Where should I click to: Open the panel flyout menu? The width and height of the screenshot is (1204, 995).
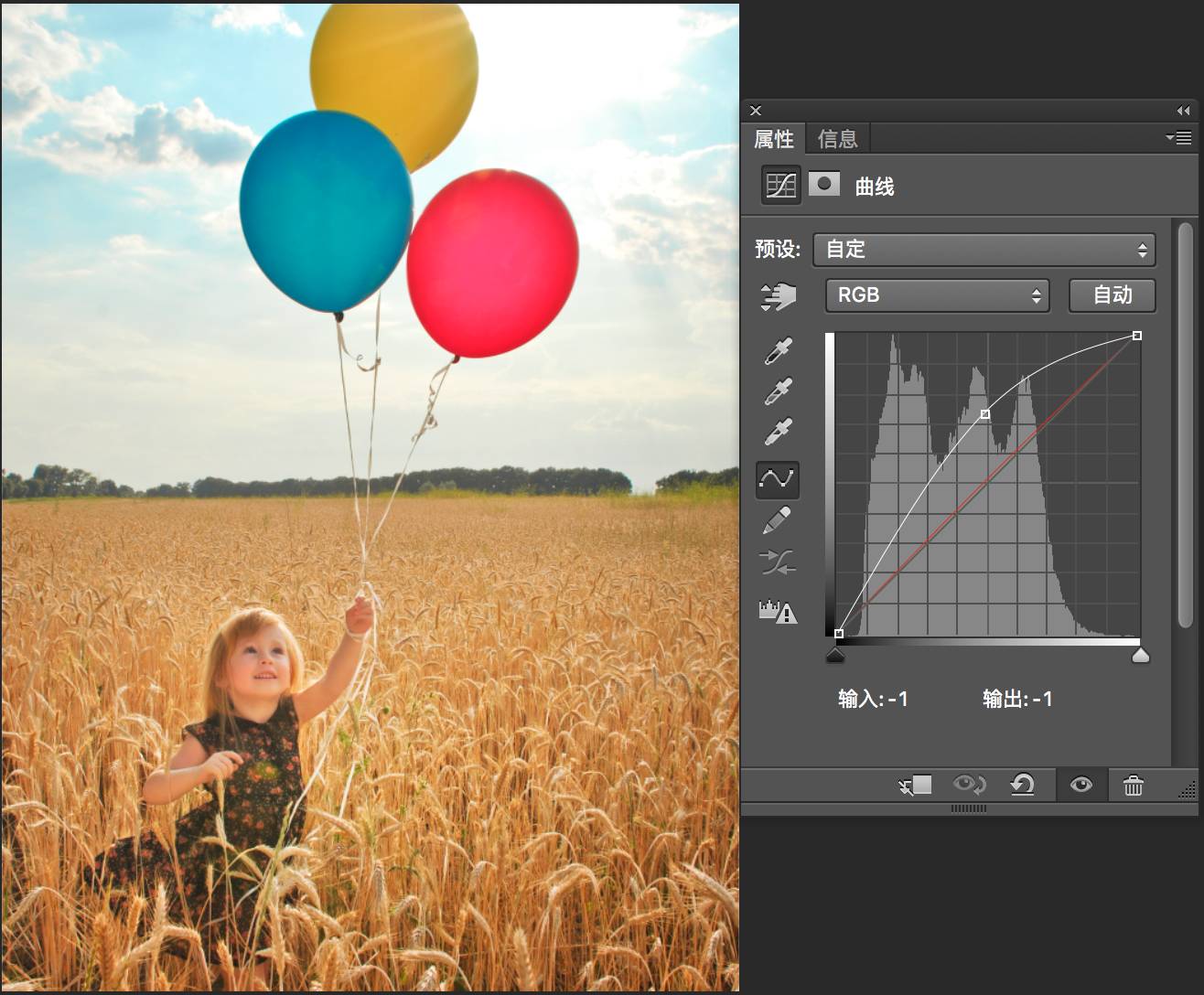coord(1178,138)
